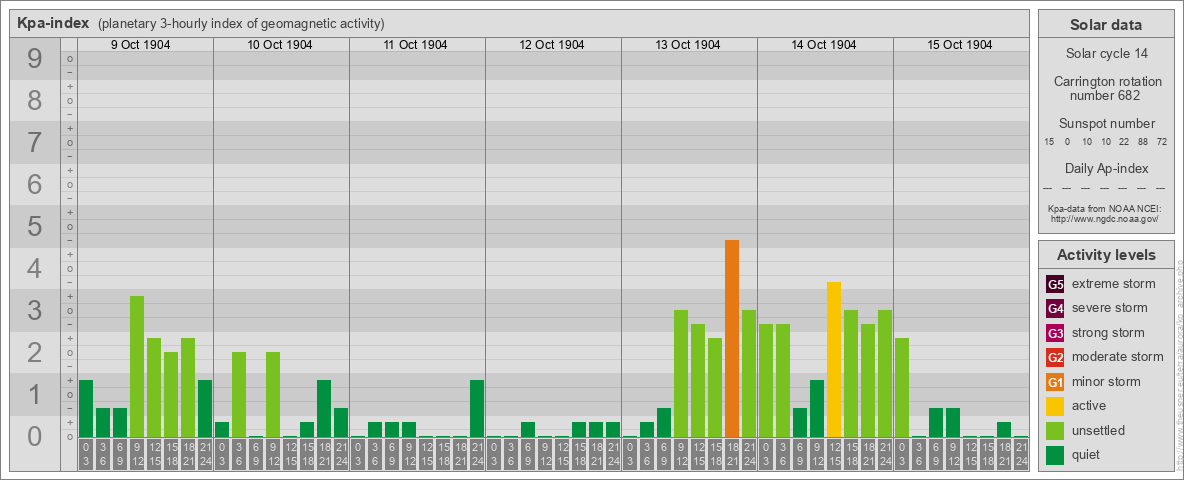Click the light green unsettled swatch
Viewport: 1184px width, 480px height.
[x=1056, y=430]
